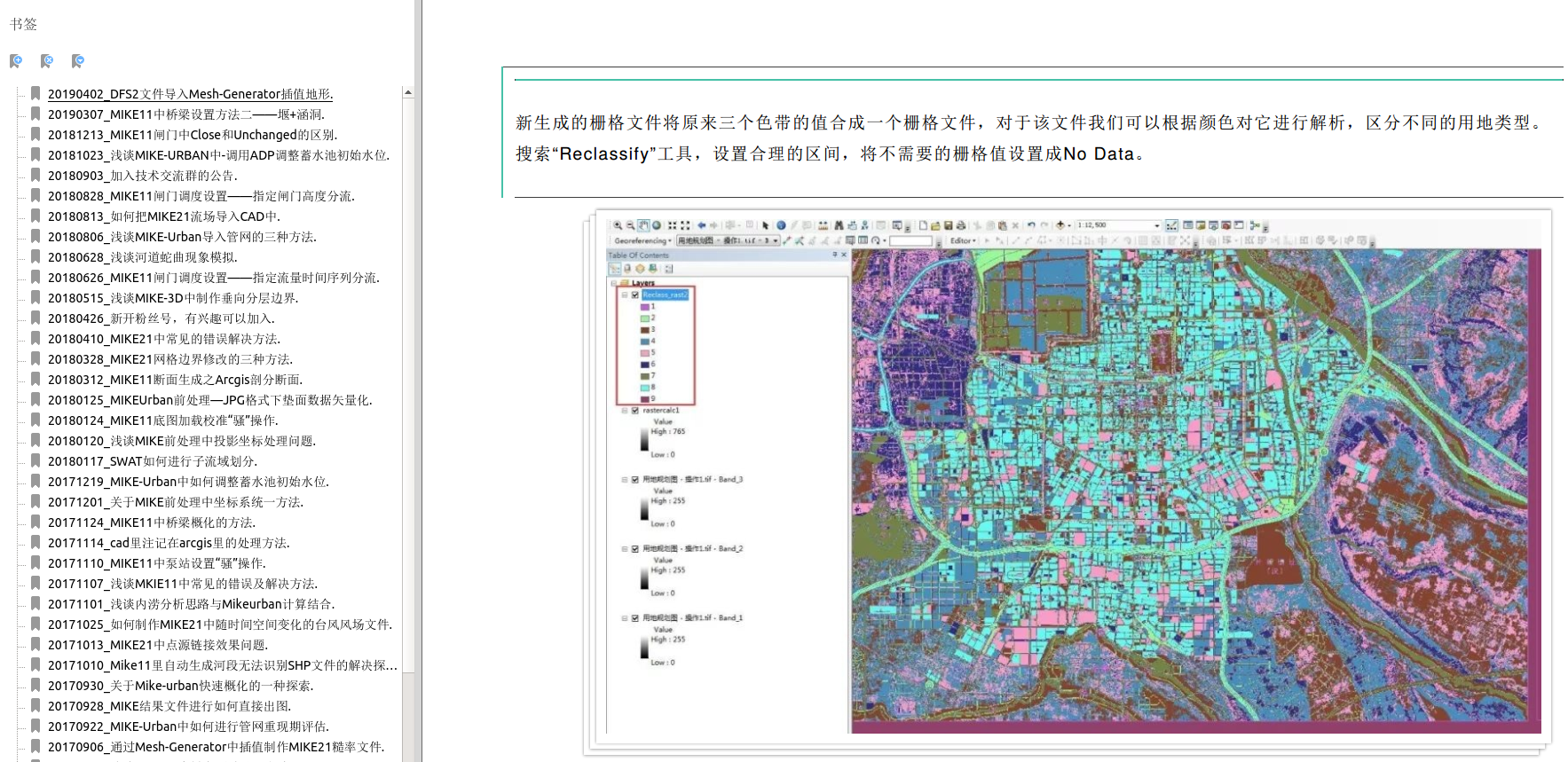Click the Undo arrow in ArcMap toolbar

(1031, 225)
